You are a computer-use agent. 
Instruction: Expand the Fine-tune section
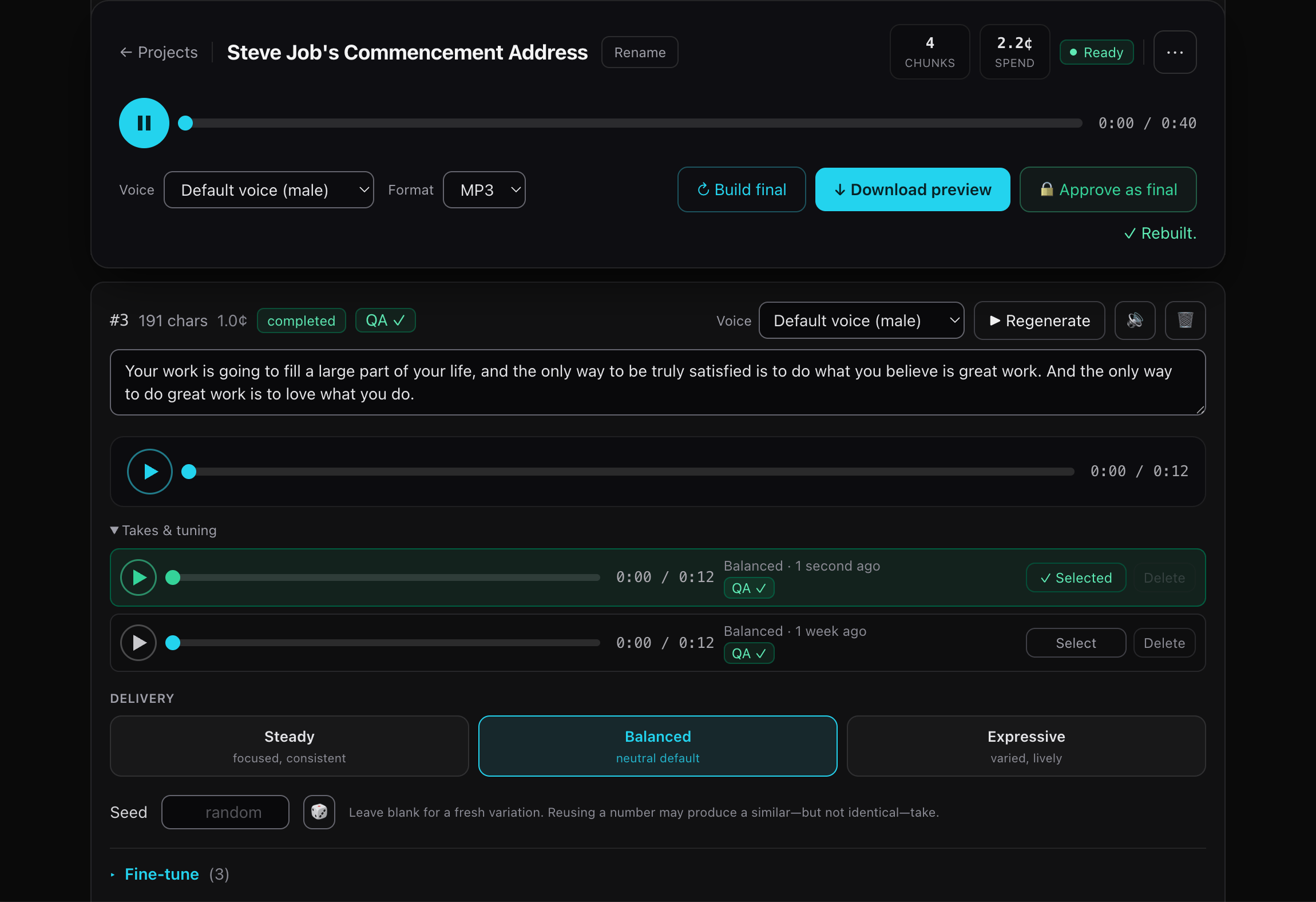pos(169,875)
